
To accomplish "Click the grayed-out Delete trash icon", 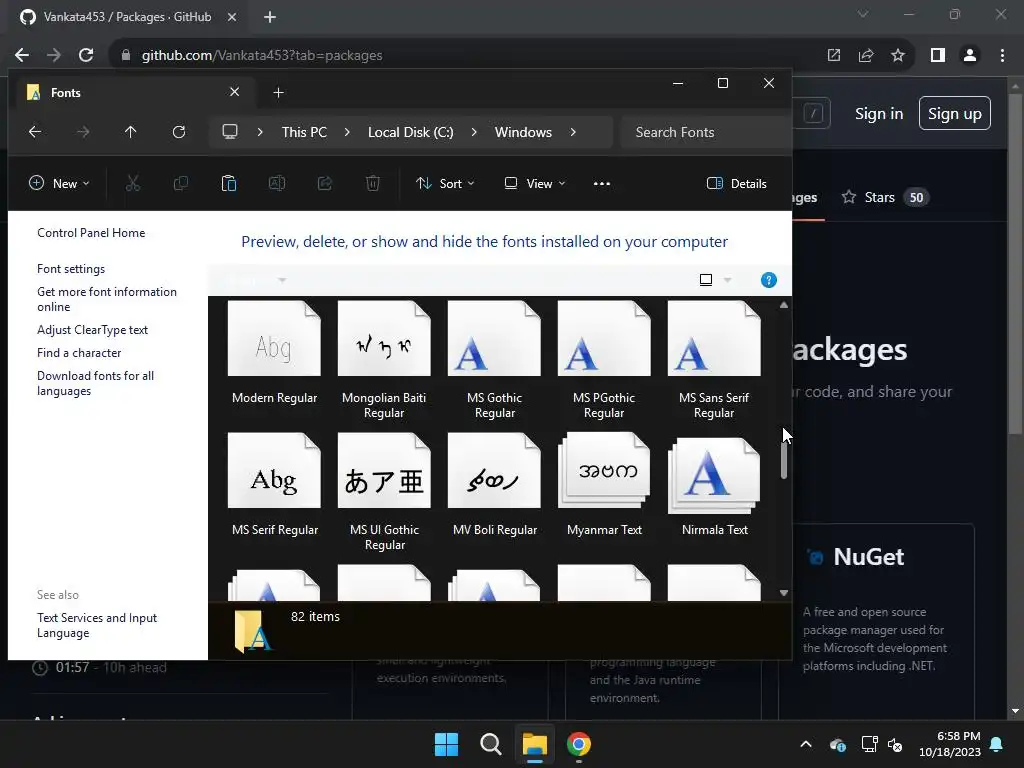I will 373,184.
